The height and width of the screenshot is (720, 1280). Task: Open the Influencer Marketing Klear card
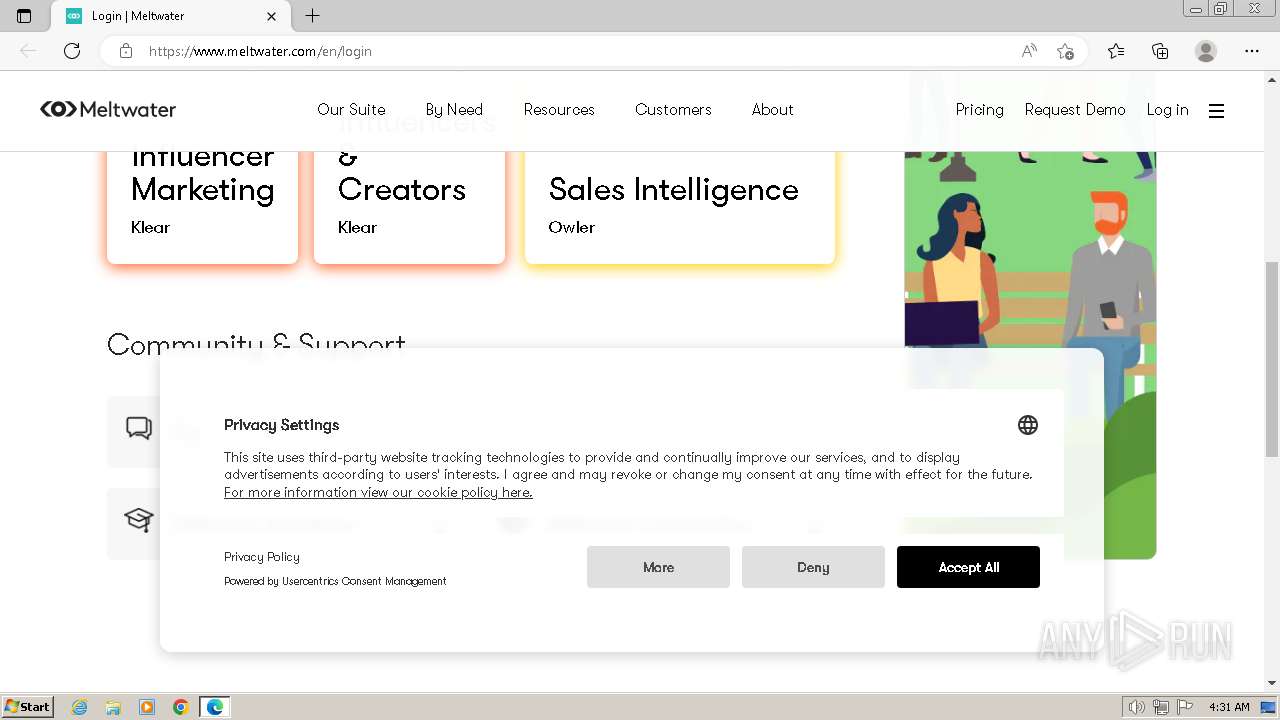(x=202, y=207)
